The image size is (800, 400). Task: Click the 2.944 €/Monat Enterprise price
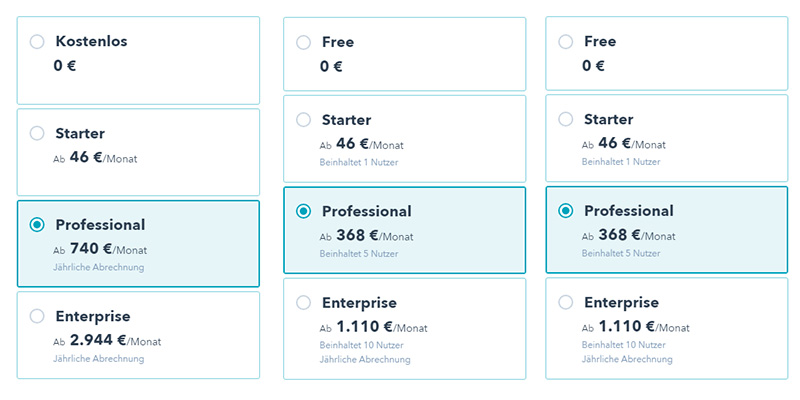coord(115,341)
